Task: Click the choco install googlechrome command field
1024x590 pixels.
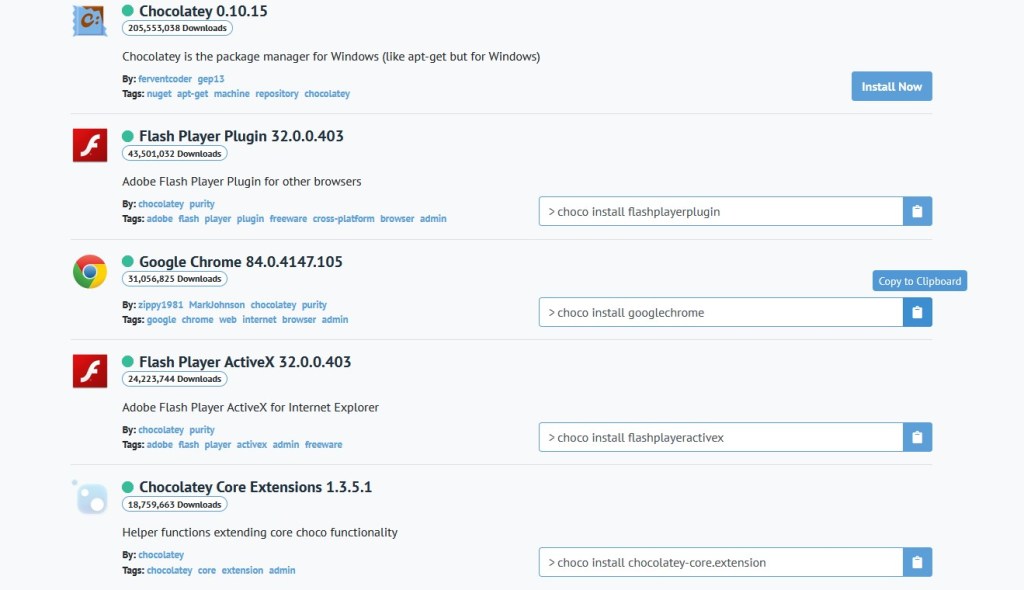Action: tap(720, 312)
